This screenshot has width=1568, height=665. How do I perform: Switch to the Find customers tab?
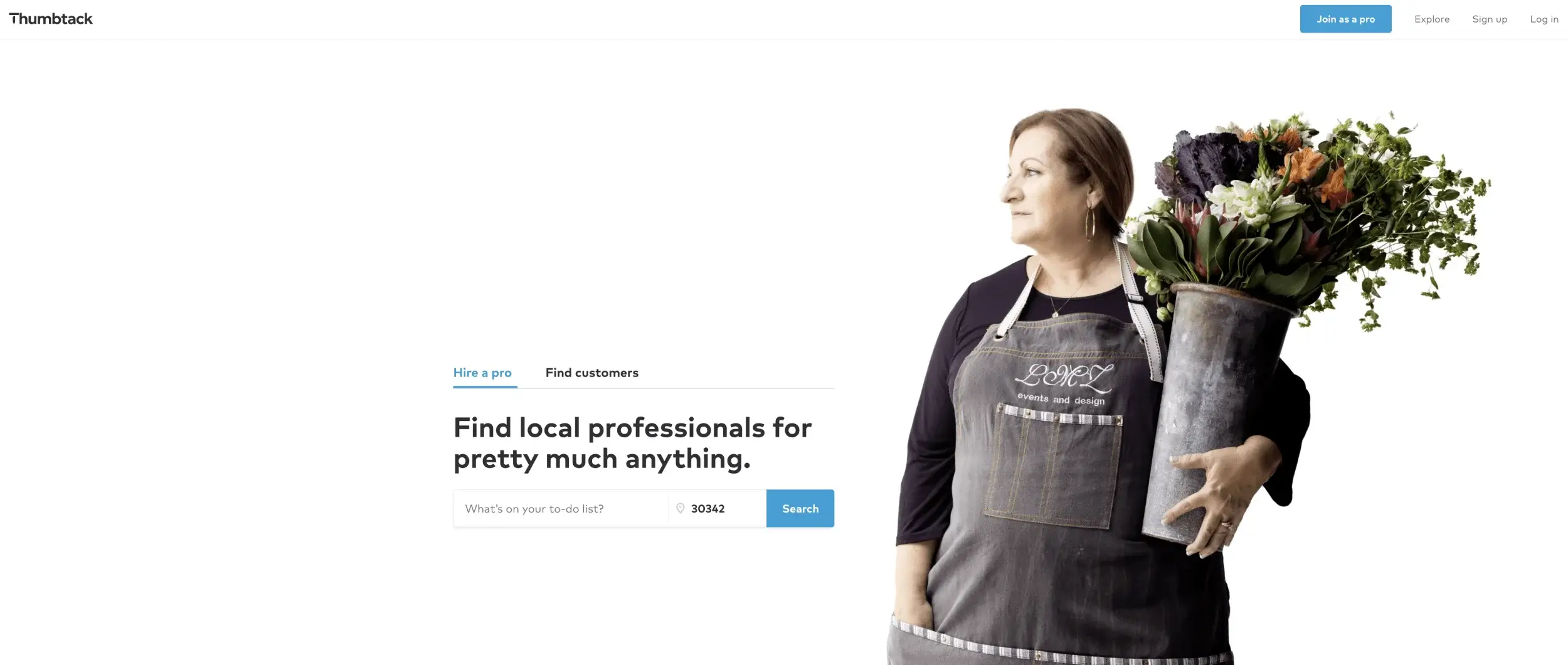(x=591, y=373)
